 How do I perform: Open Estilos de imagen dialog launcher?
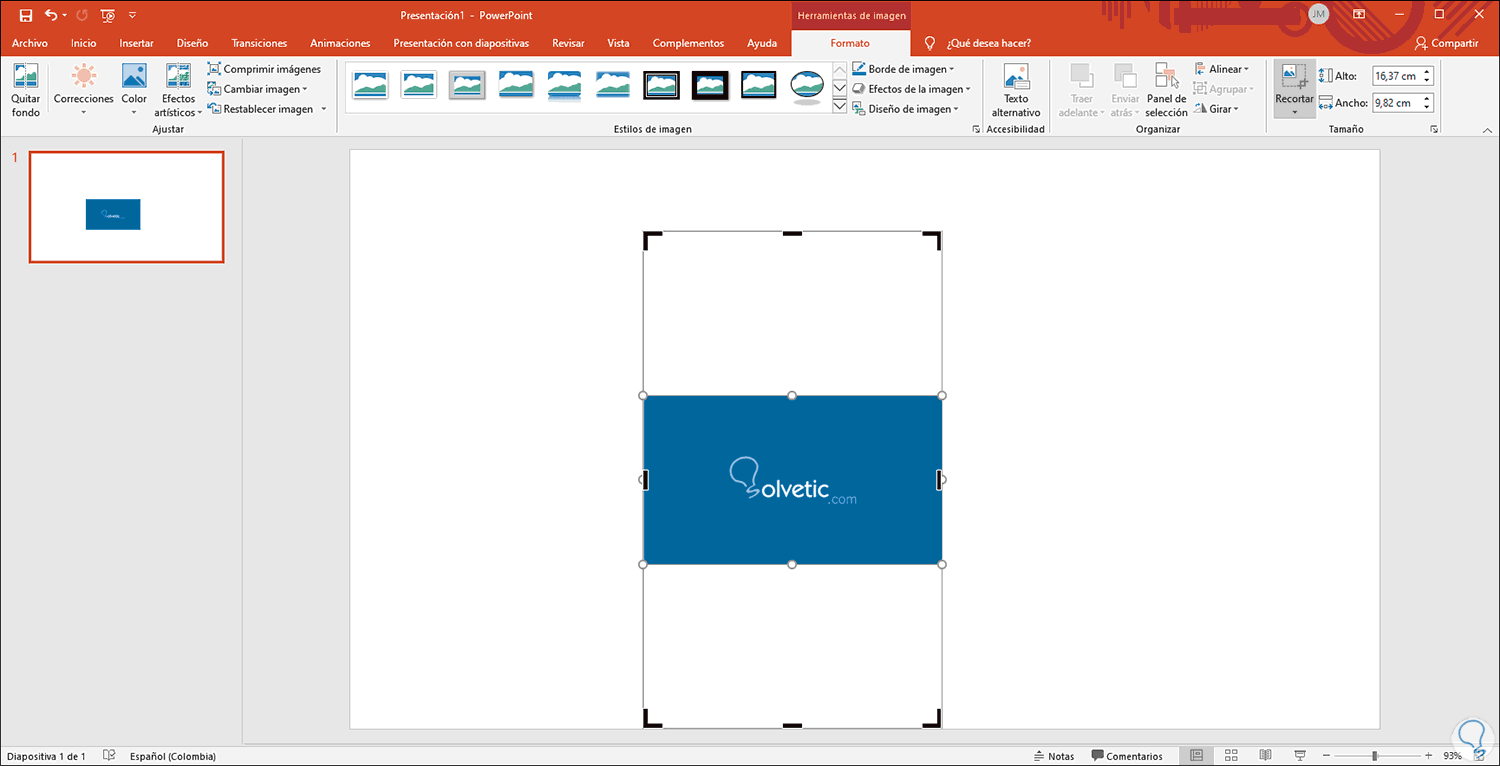point(976,130)
